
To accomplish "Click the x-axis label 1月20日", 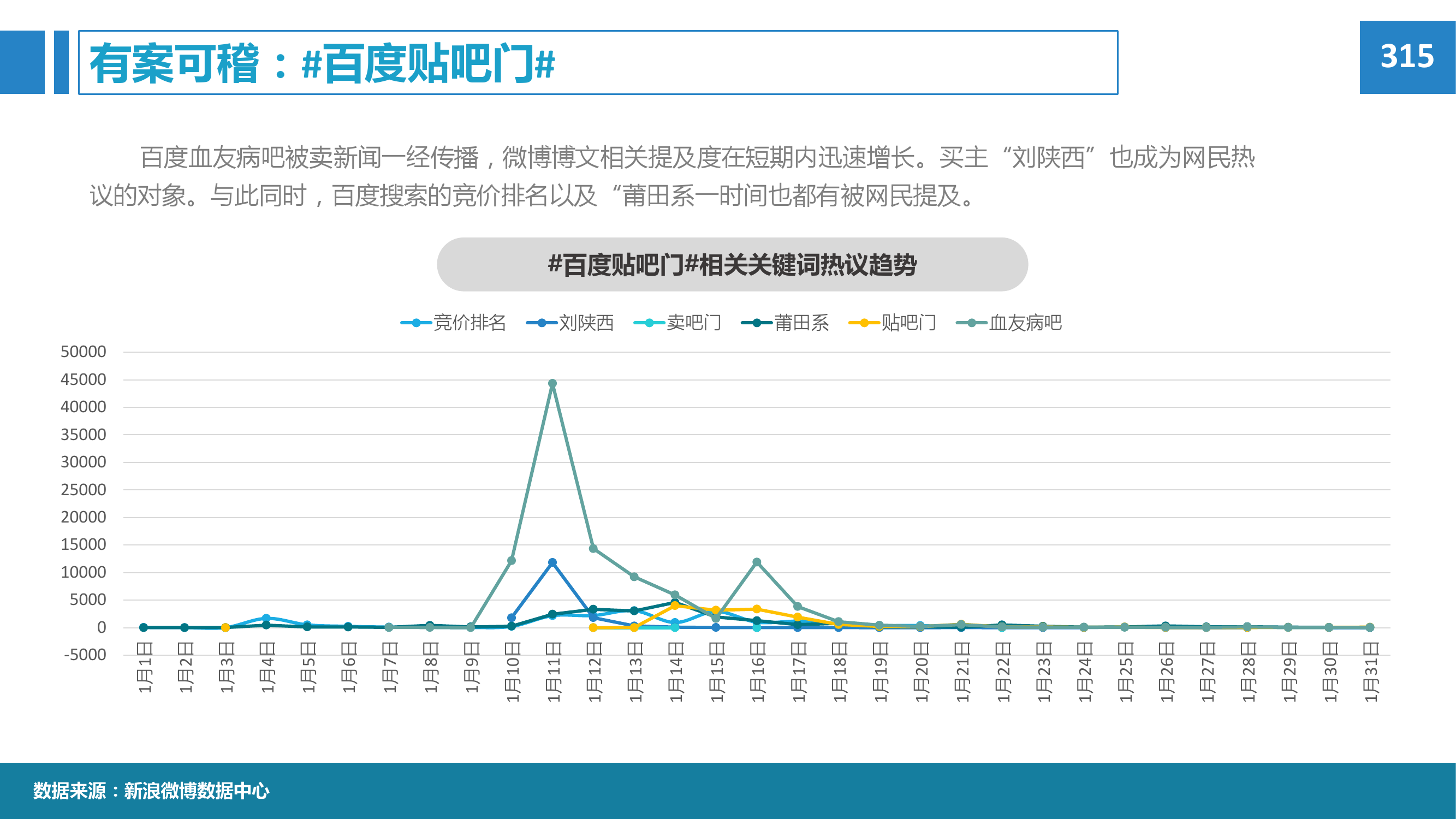I will (922, 672).
